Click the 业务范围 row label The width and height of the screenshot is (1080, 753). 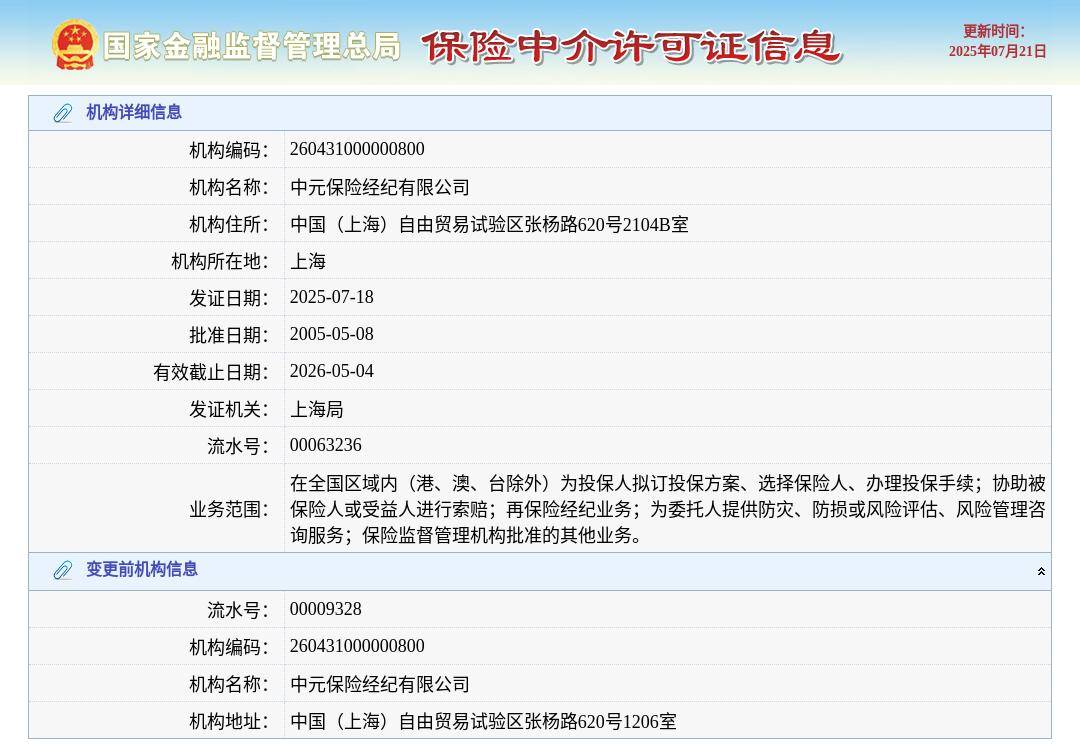pos(229,510)
